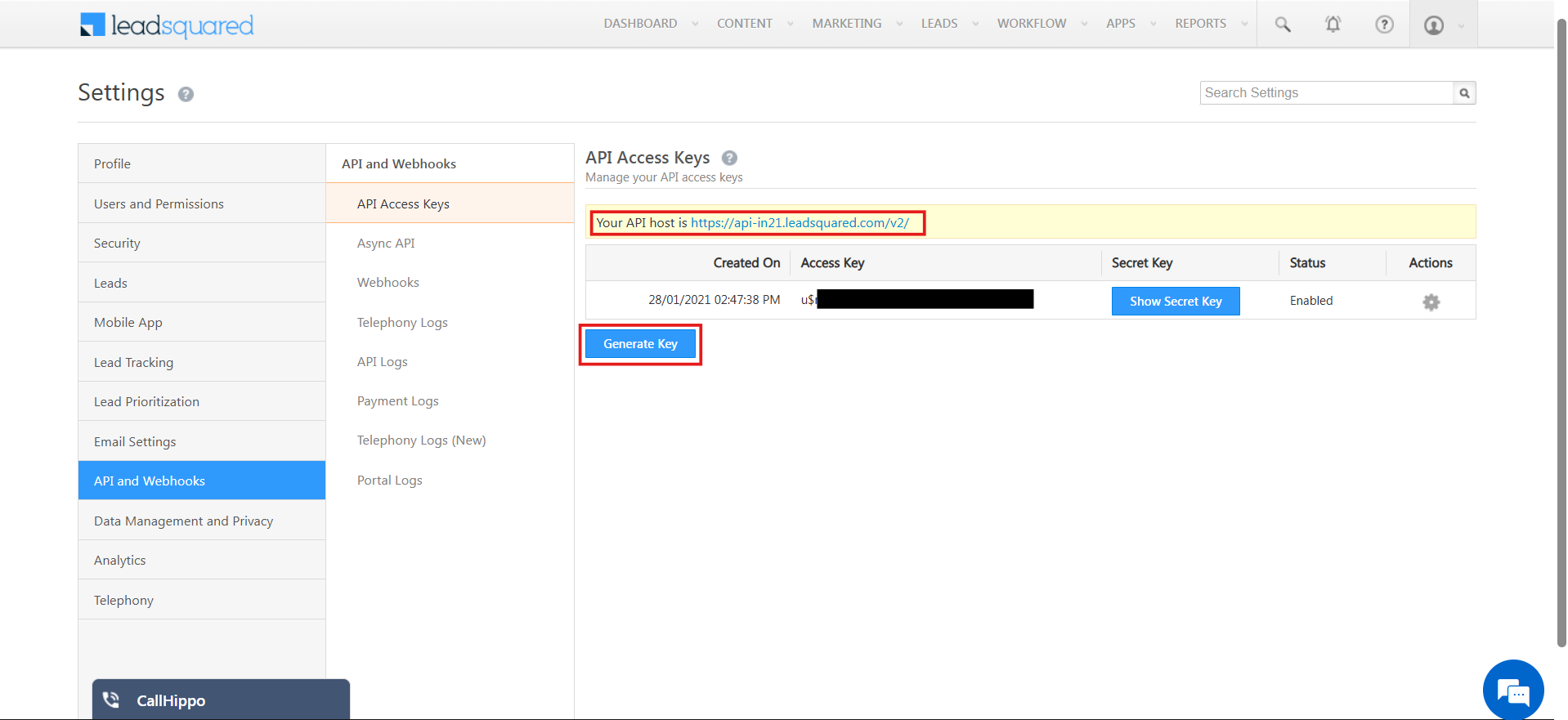1568x720 pixels.
Task: Open the REPORTS menu
Action: click(1201, 24)
